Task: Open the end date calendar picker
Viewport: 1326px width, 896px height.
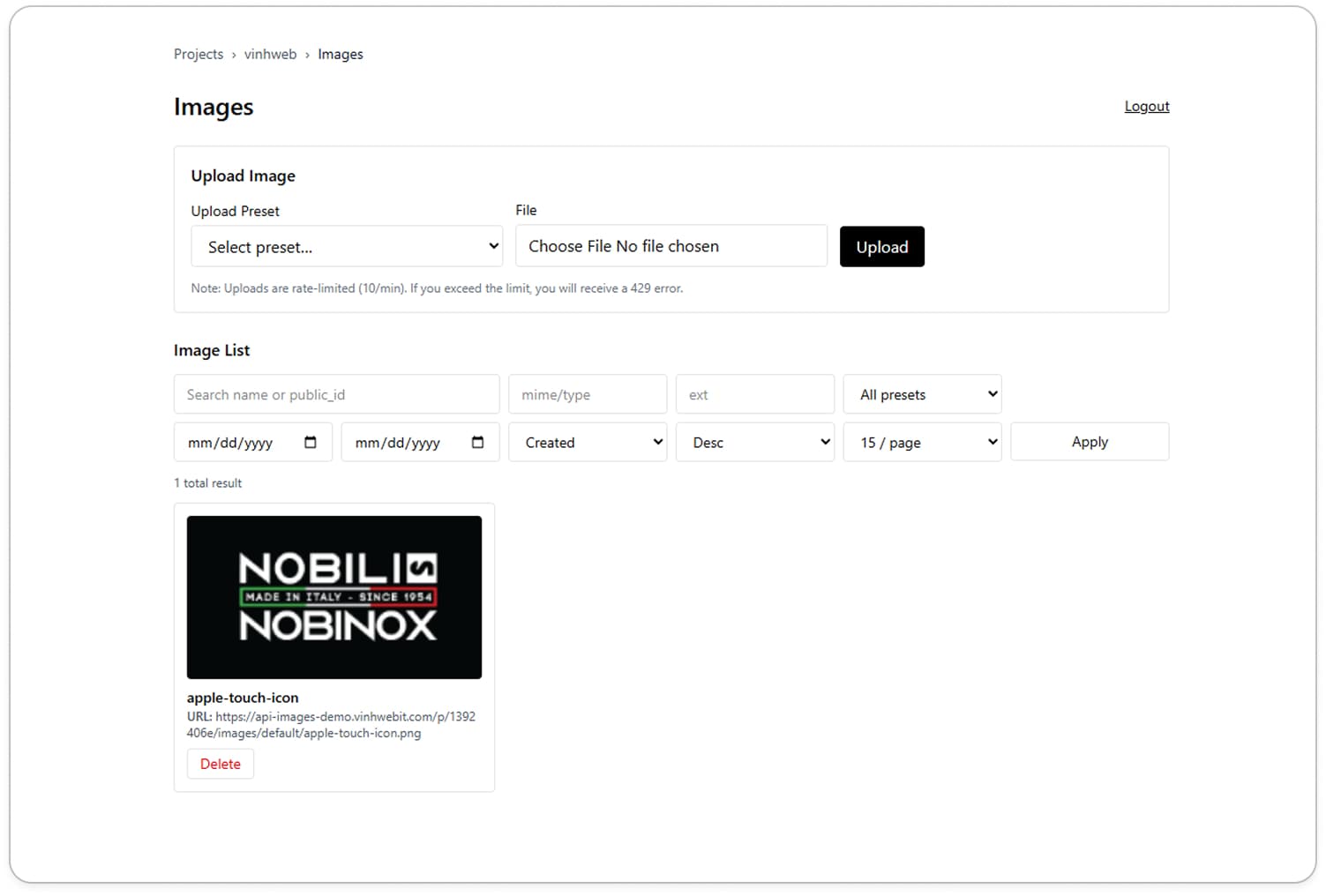Action: [479, 442]
